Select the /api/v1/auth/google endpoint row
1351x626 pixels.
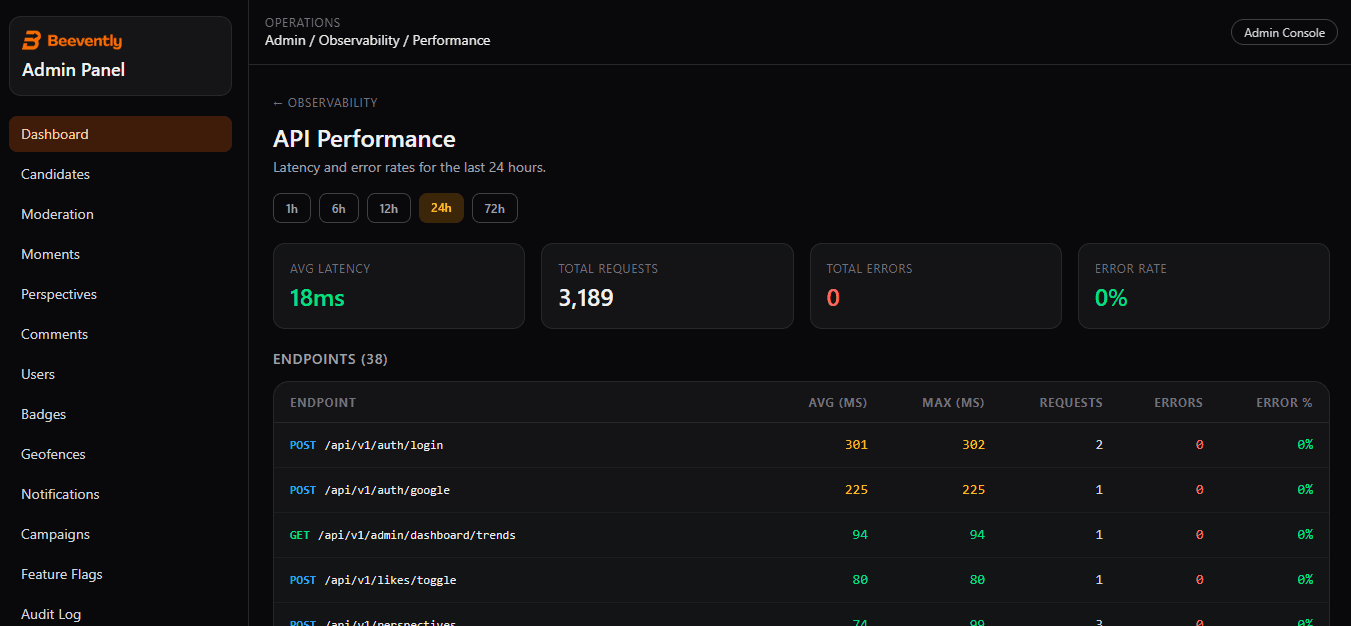801,490
